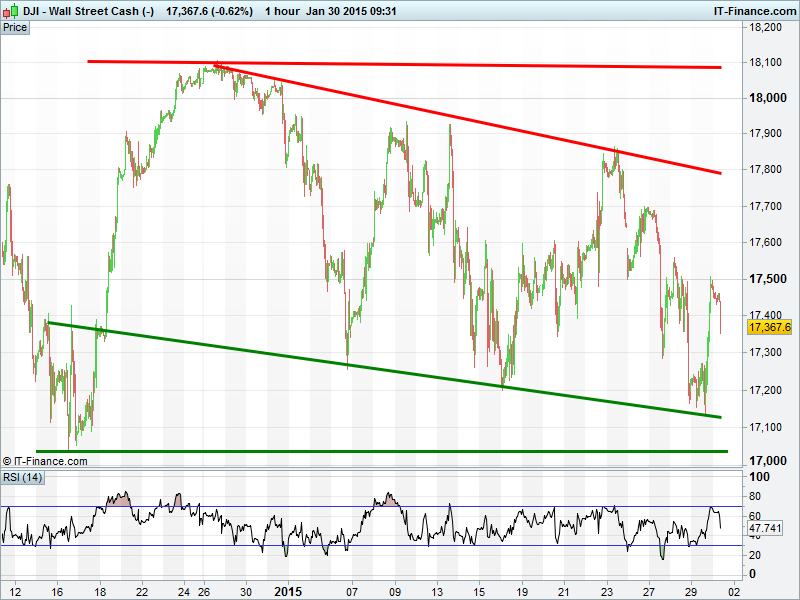Click the date label 18 on time axis
The image size is (800, 600).
click(x=100, y=592)
